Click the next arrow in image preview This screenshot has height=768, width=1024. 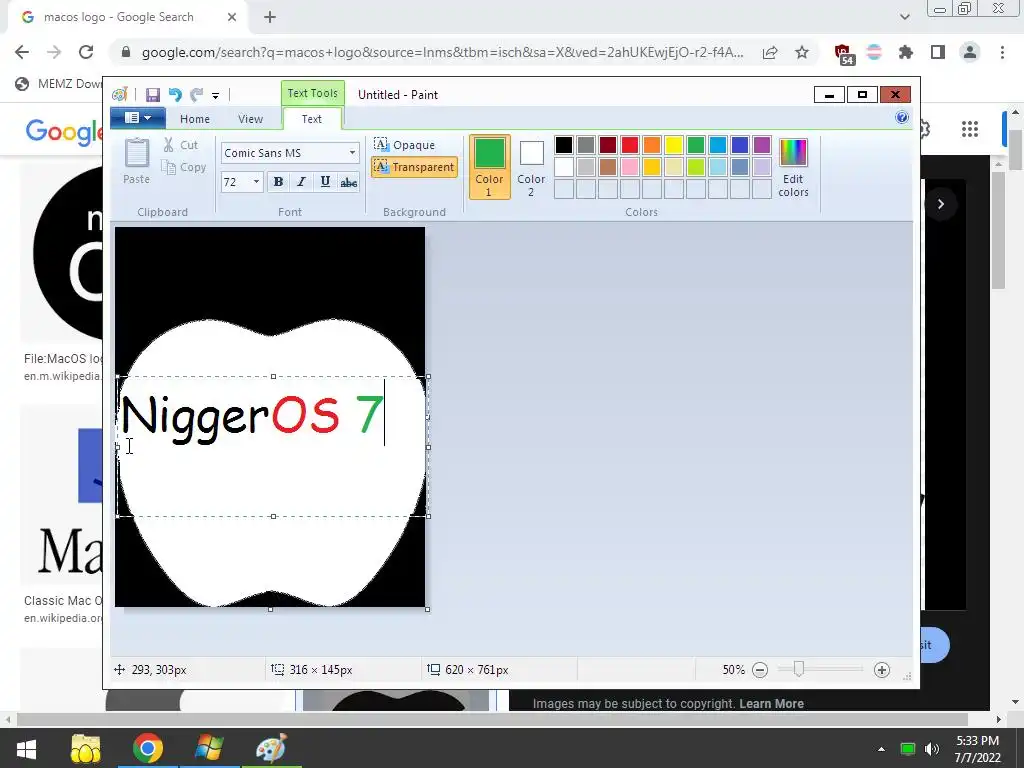point(940,204)
